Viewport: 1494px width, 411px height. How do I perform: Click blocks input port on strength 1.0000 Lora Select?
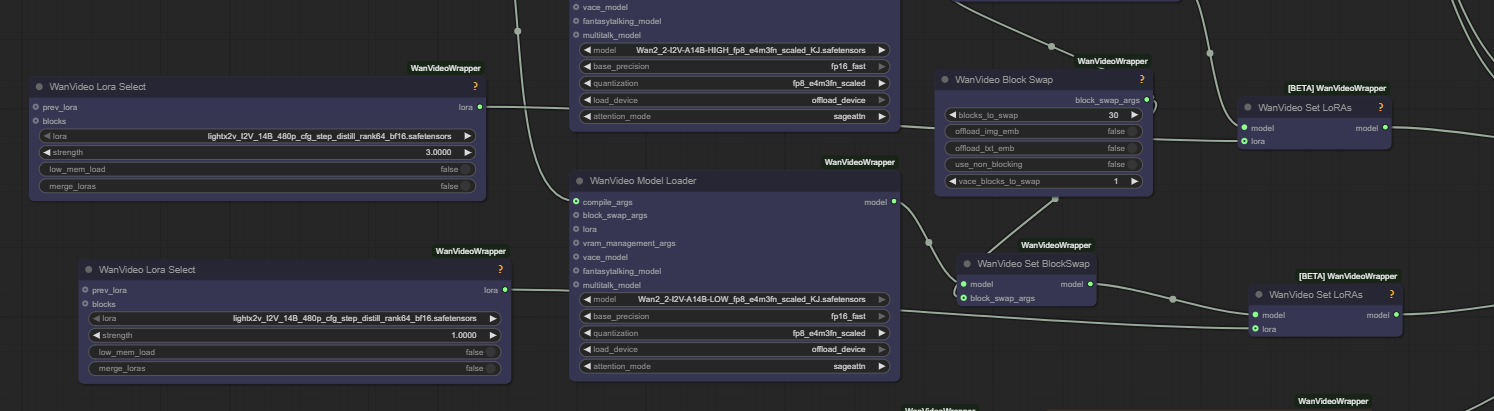click(x=86, y=304)
